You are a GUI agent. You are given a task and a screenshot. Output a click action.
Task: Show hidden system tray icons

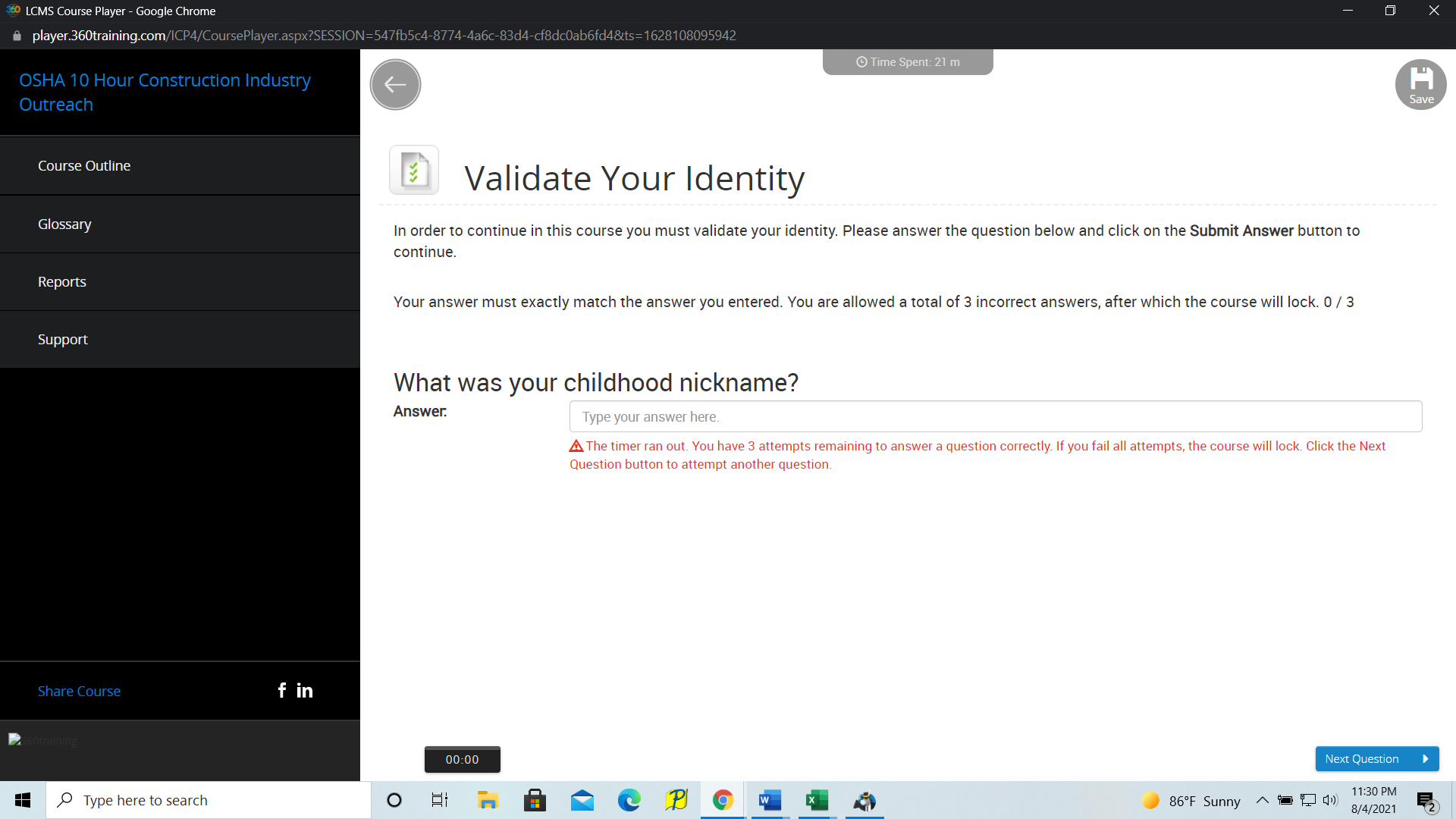tap(1262, 800)
